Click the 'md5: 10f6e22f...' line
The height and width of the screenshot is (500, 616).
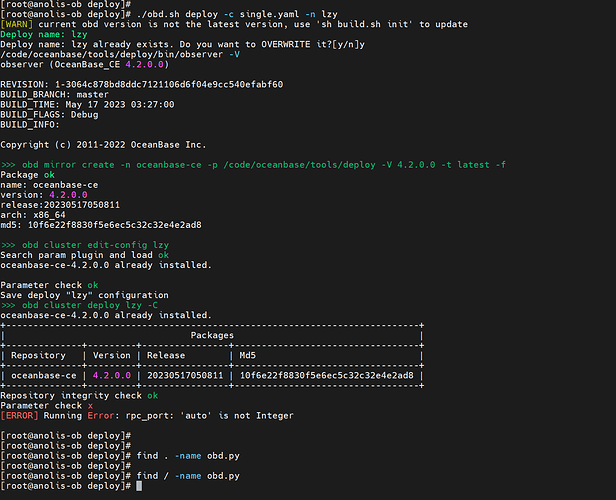(101, 225)
